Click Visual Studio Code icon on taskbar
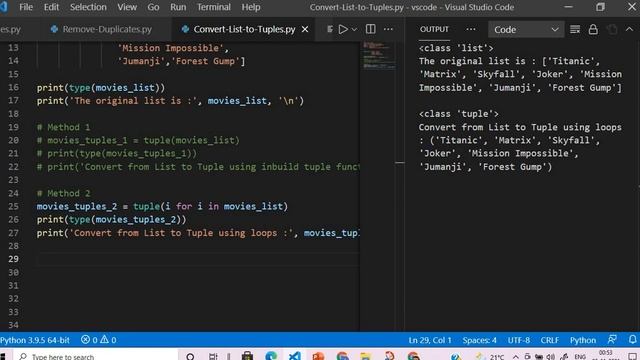The width and height of the screenshot is (640, 360). coord(295,356)
